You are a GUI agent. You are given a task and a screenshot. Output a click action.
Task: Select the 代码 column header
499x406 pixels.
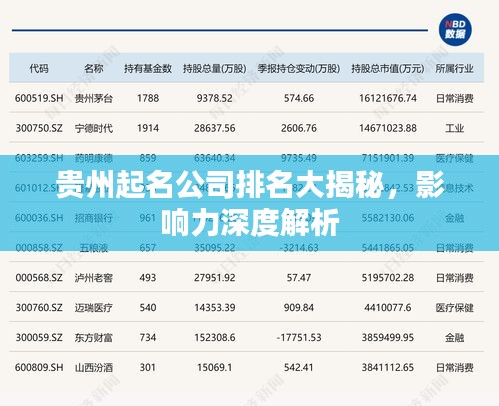pyautogui.click(x=39, y=68)
